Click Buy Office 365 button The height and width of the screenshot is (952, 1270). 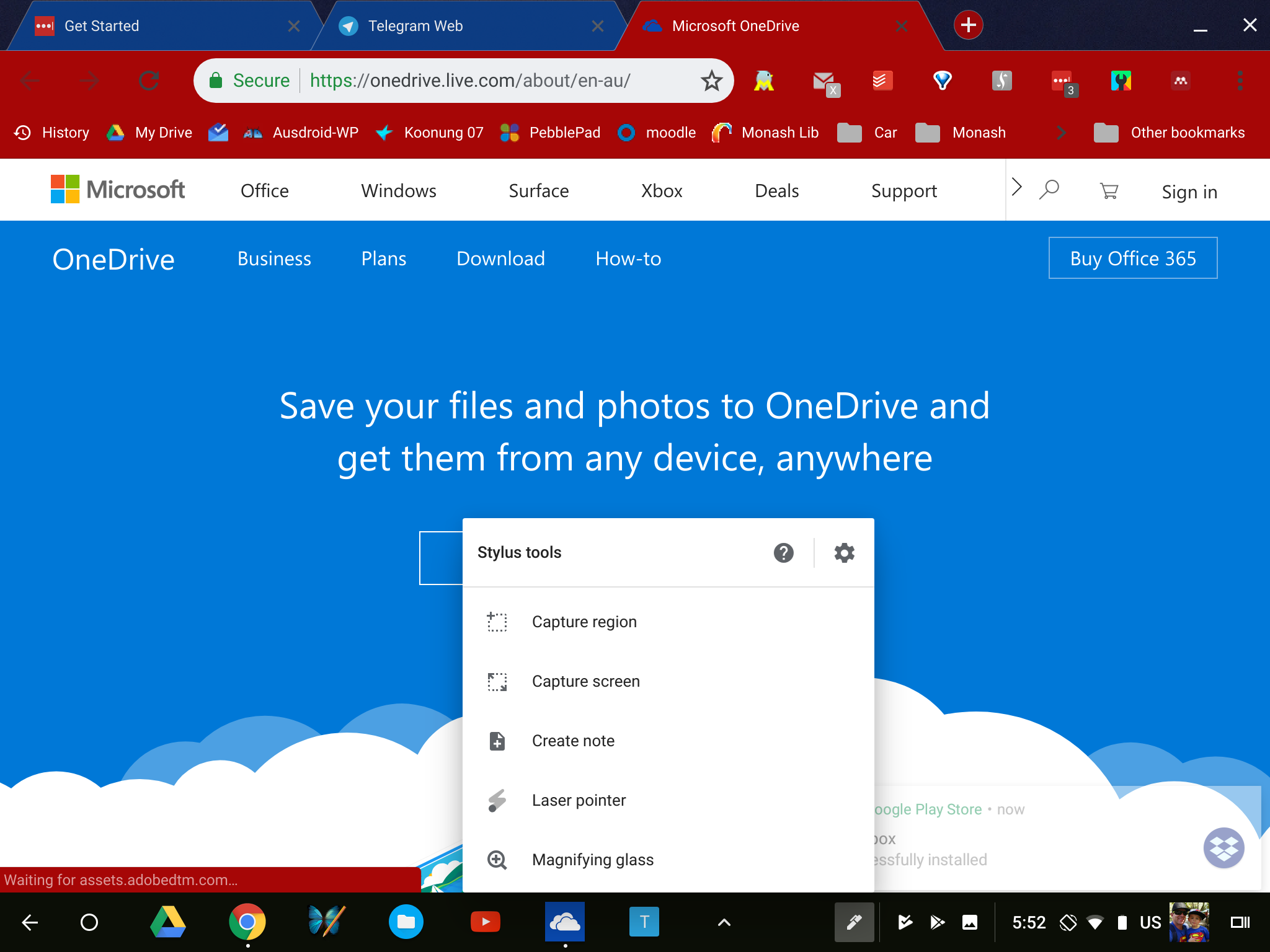[1133, 258]
